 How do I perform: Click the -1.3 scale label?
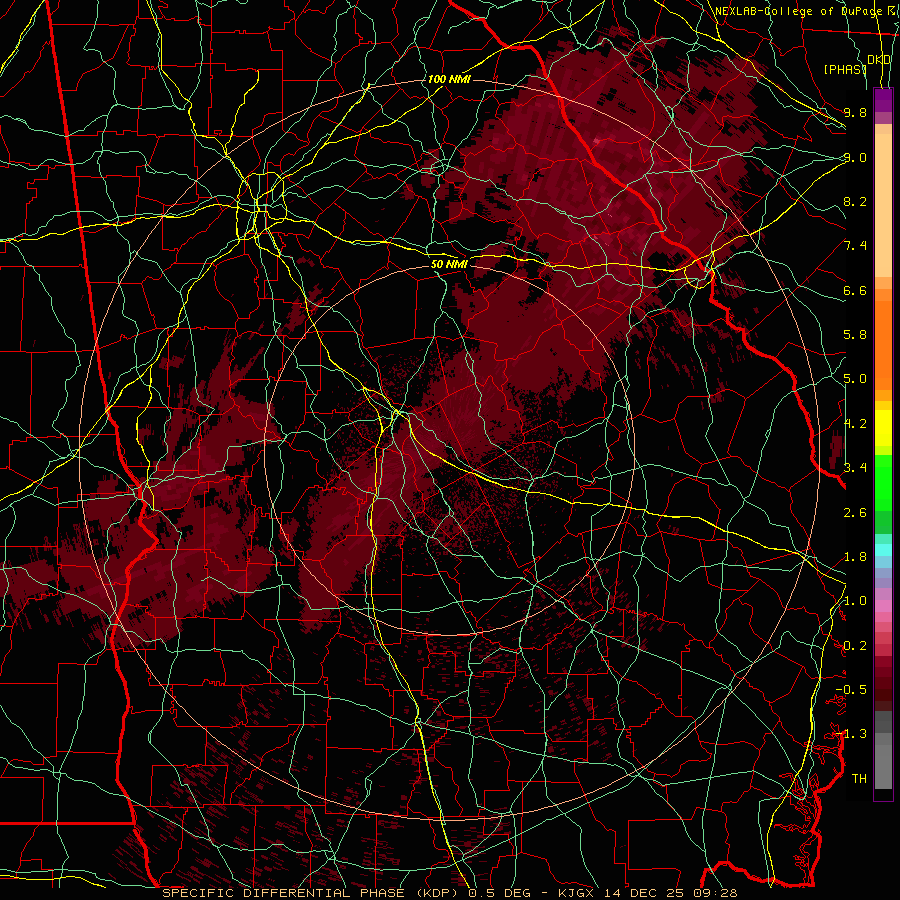[x=851, y=734]
